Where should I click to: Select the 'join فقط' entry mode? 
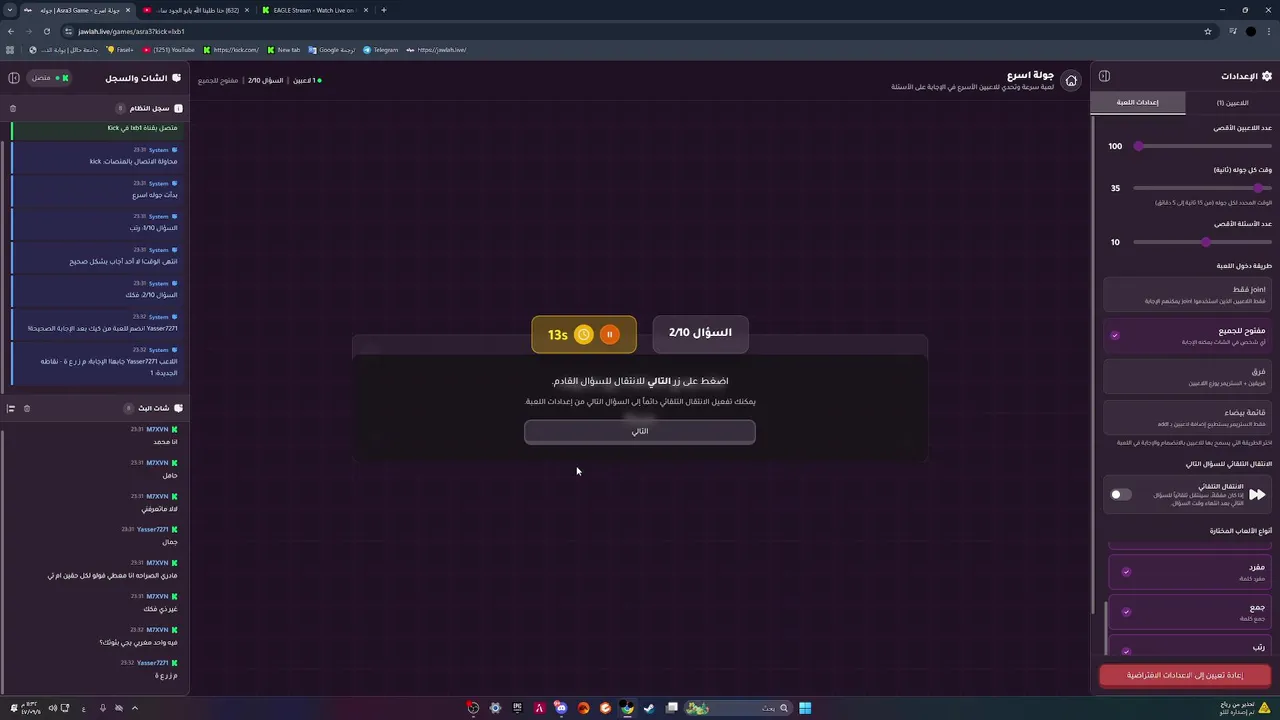coord(1188,294)
